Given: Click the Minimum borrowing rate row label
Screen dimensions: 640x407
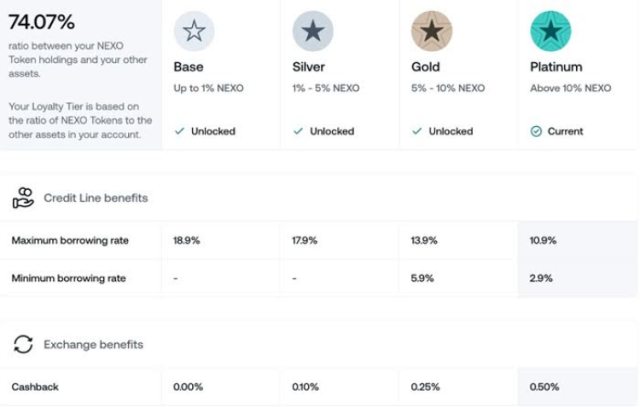Looking at the screenshot, I should pyautogui.click(x=69, y=278).
